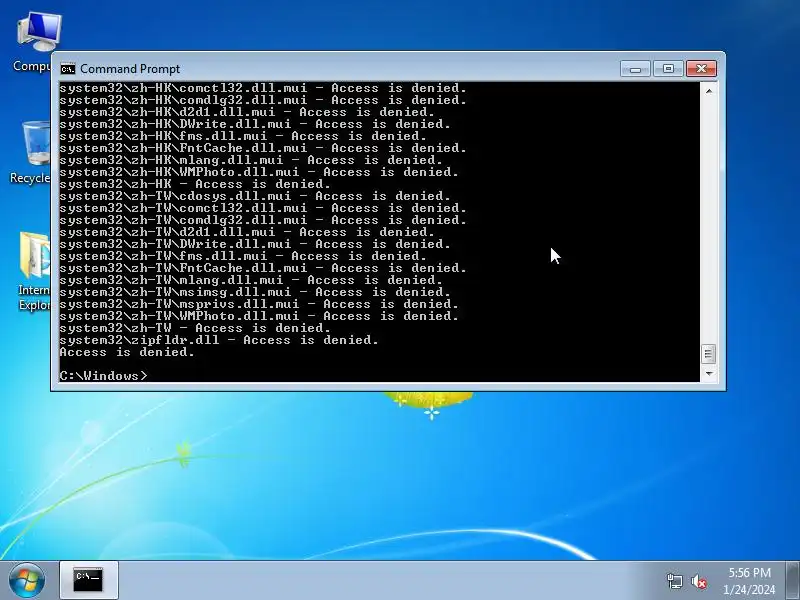Close the Command Prompt window
Image resolution: width=800 pixels, height=600 pixels.
pyautogui.click(x=702, y=69)
